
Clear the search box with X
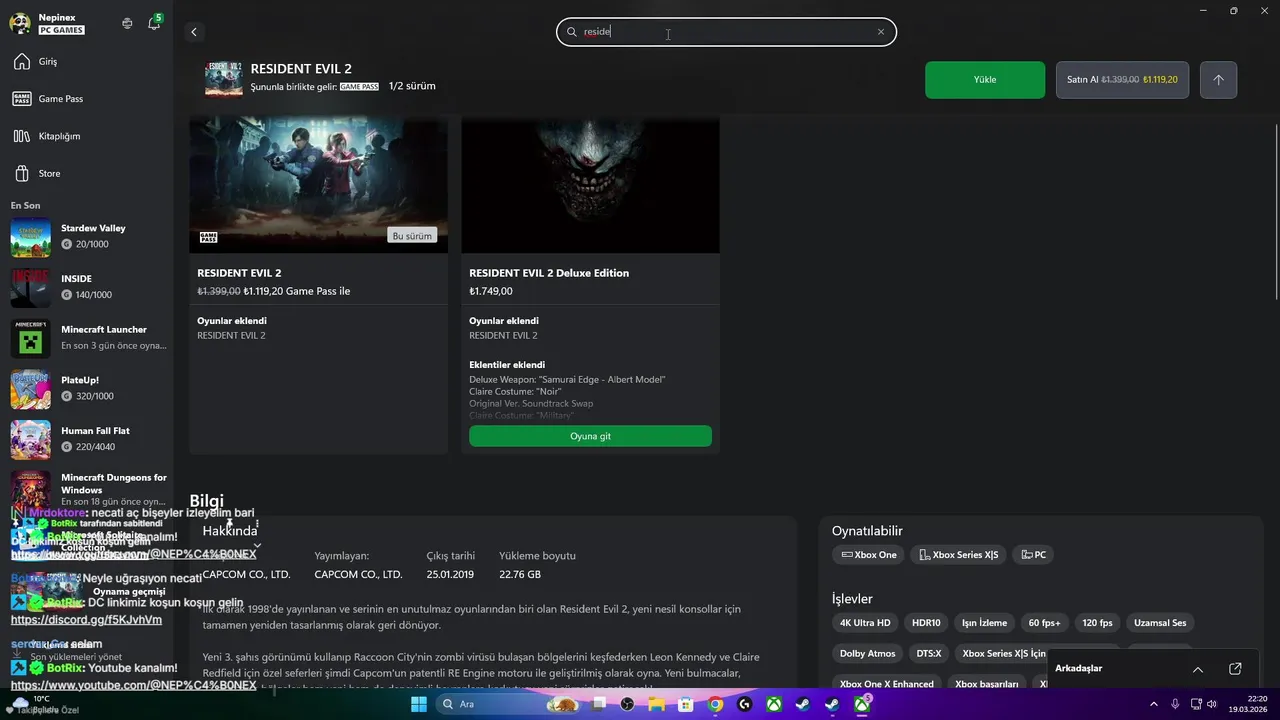pyautogui.click(x=881, y=32)
